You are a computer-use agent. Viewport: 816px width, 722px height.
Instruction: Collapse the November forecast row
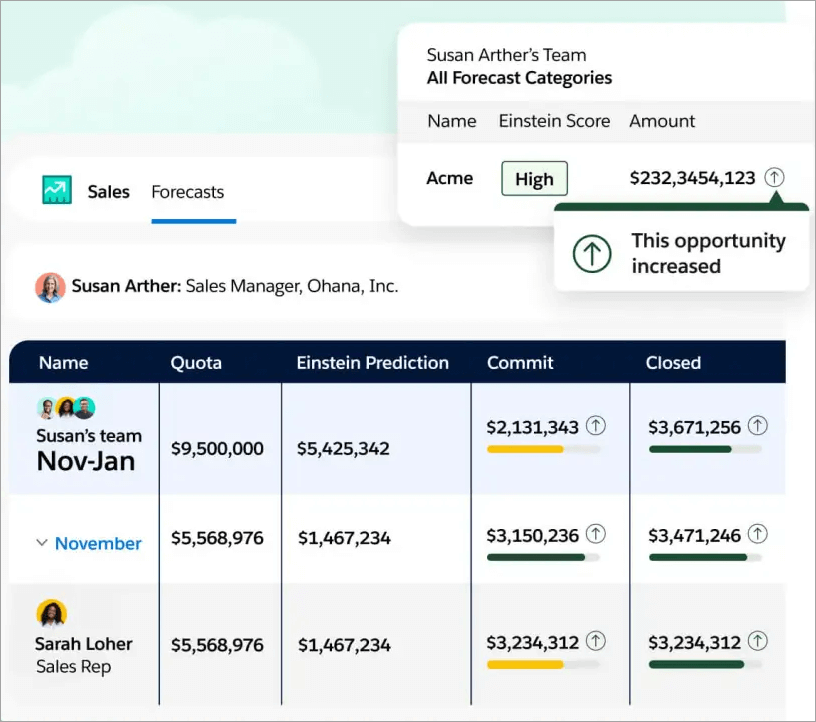[41, 543]
